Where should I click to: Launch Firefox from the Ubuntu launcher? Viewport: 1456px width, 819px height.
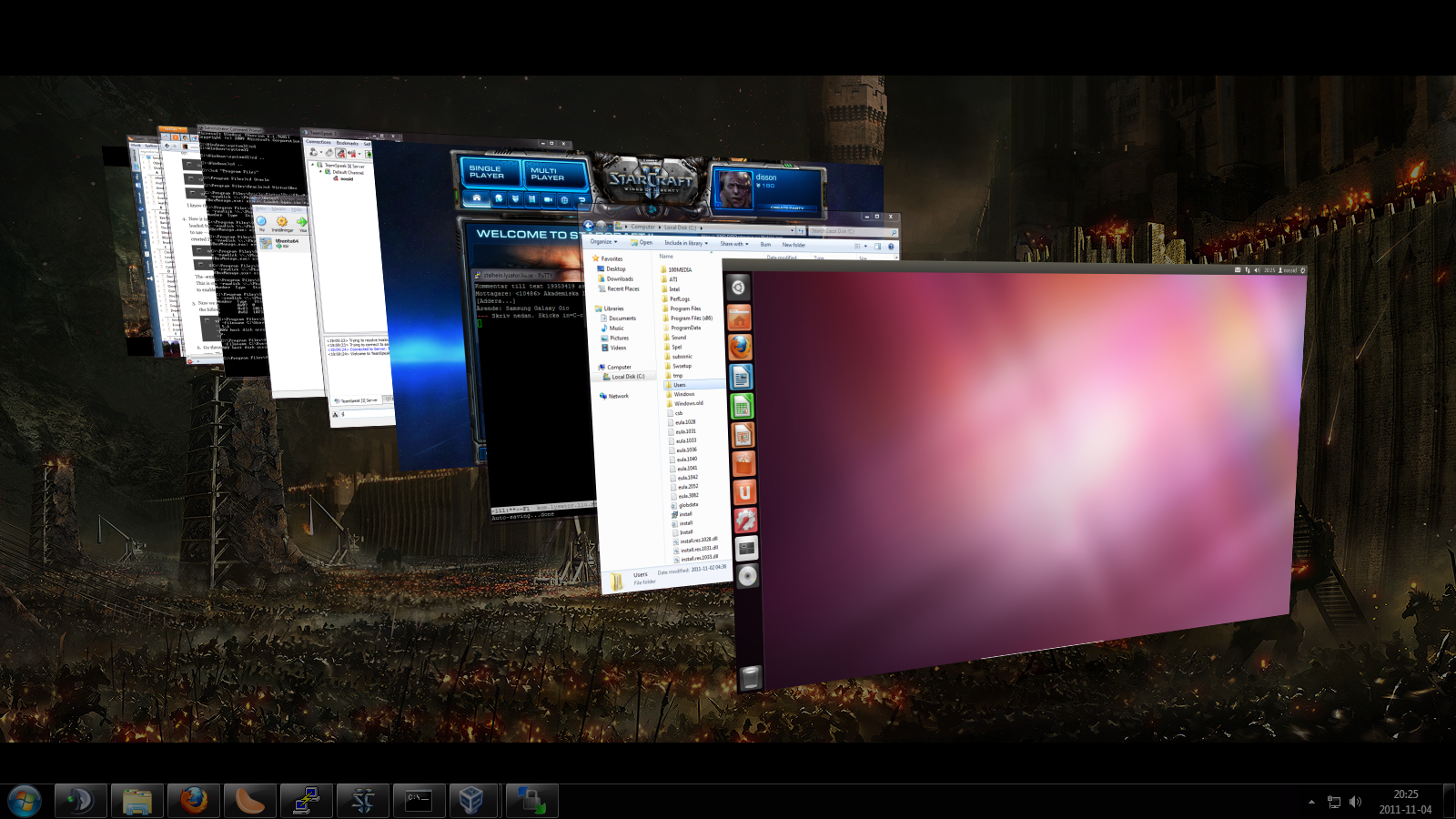click(740, 347)
